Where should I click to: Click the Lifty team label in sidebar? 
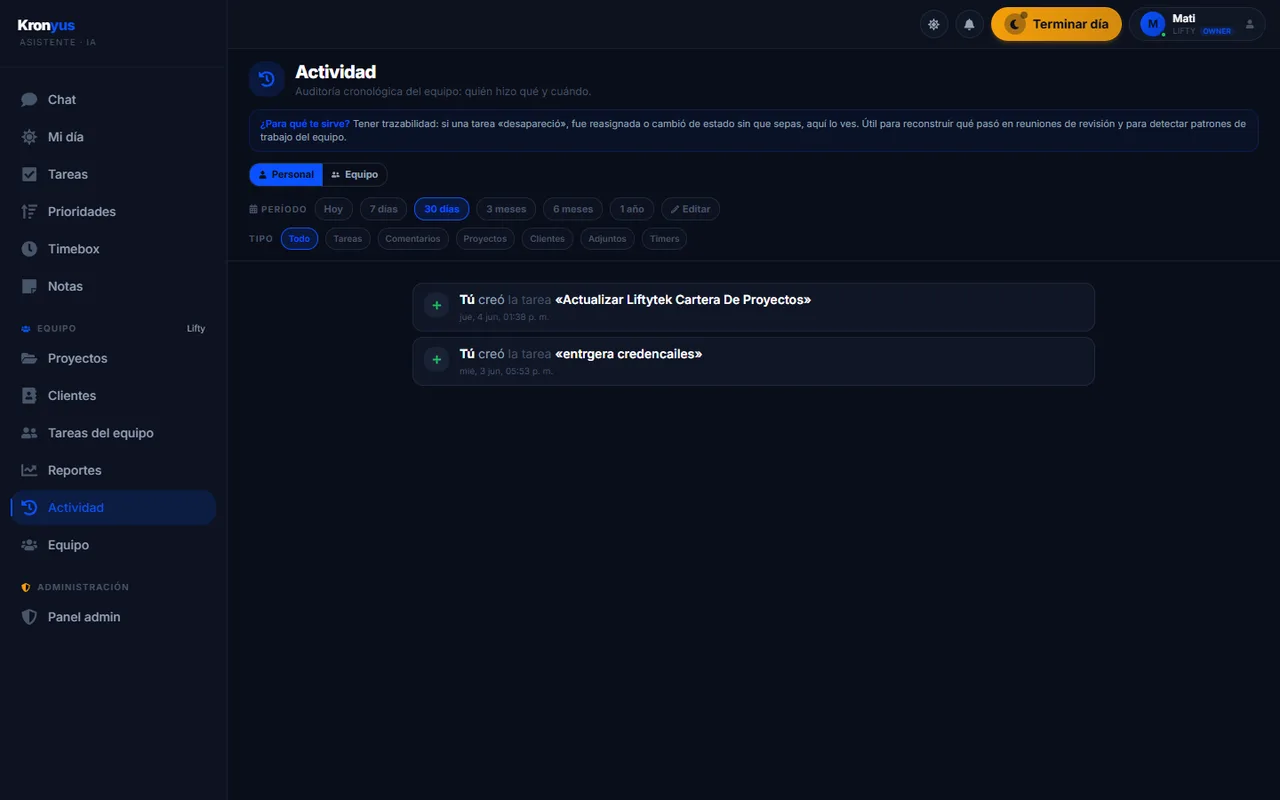click(x=196, y=328)
